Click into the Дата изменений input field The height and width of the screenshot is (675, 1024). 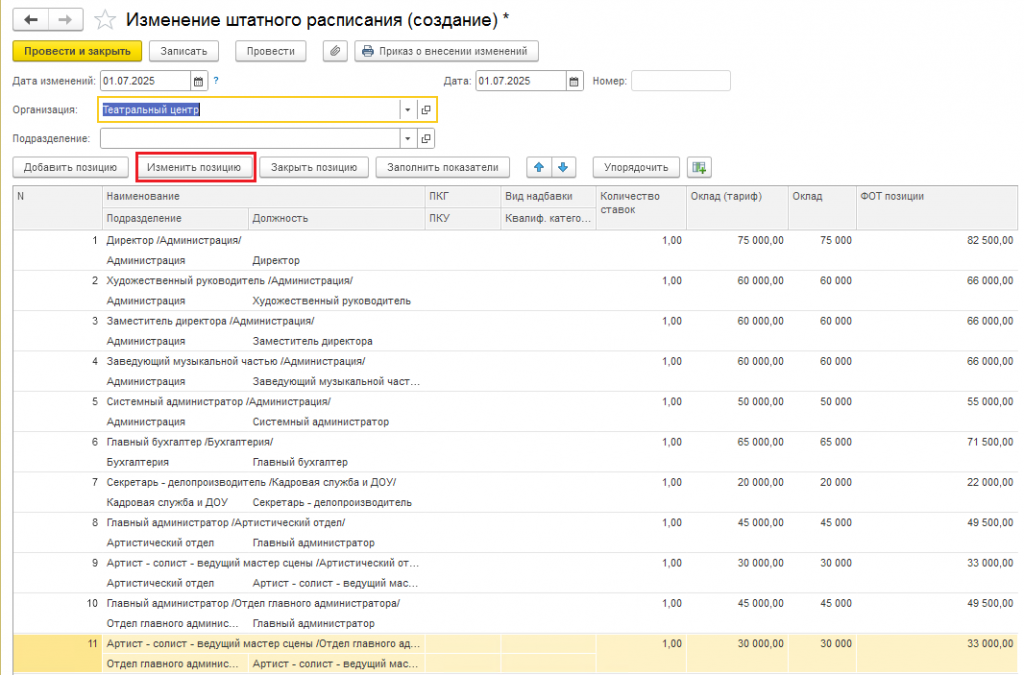point(145,81)
